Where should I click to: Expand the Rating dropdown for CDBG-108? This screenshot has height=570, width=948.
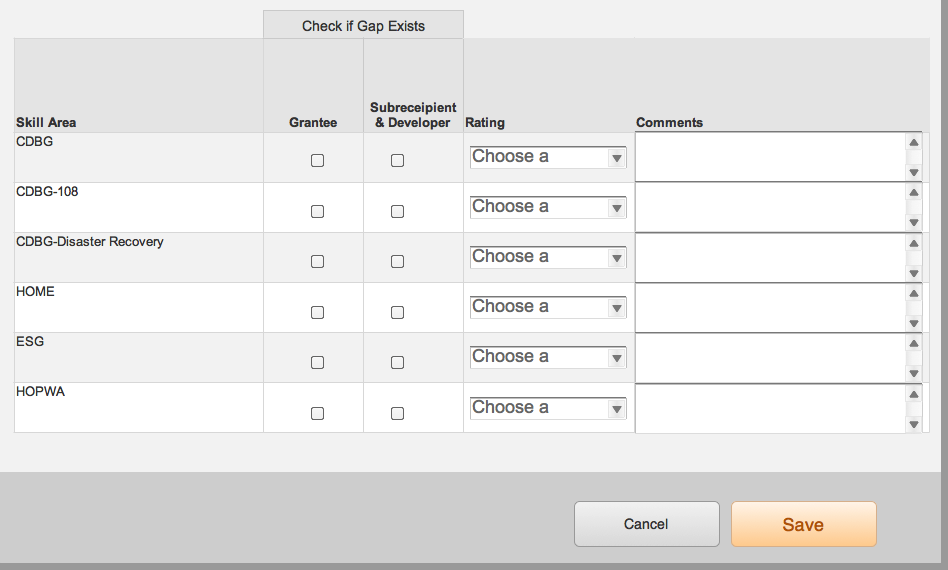point(548,207)
